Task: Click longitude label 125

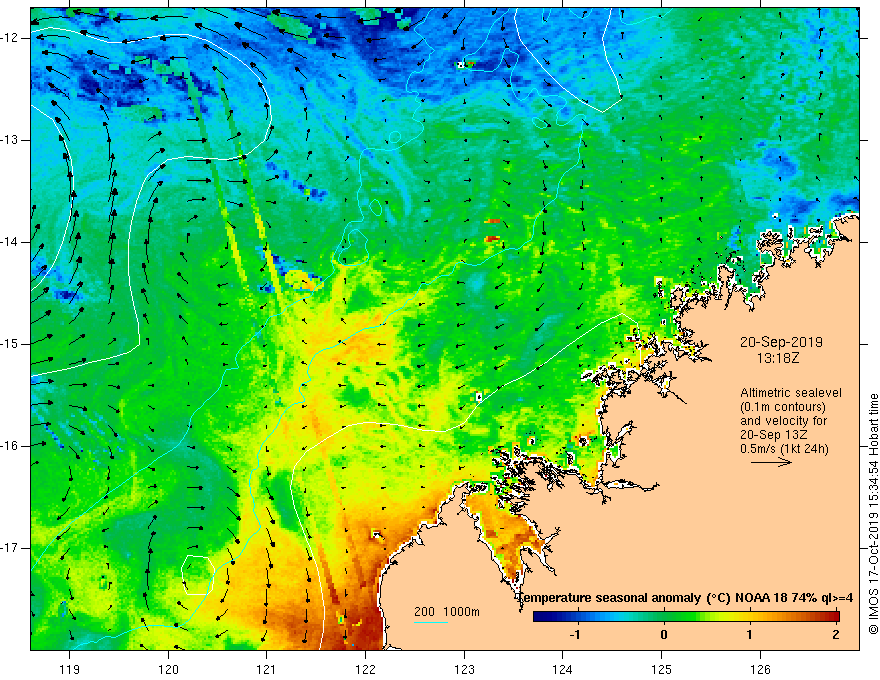Action: tap(662, 669)
